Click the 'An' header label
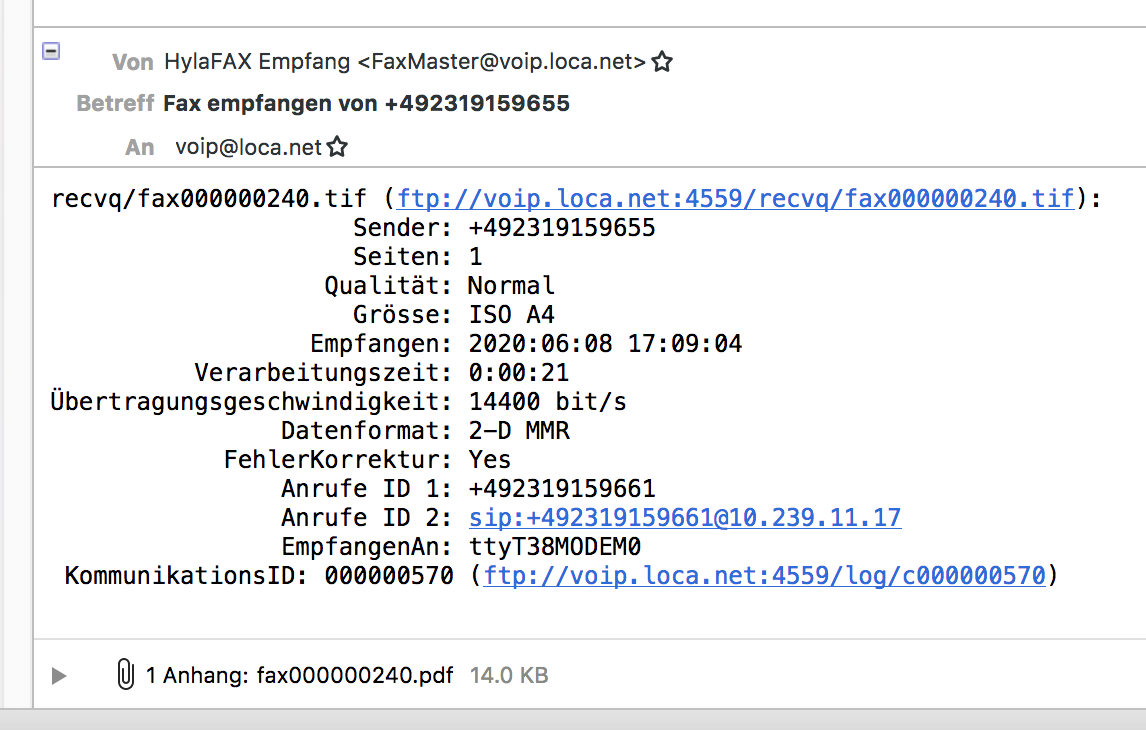1146x730 pixels. [x=140, y=148]
